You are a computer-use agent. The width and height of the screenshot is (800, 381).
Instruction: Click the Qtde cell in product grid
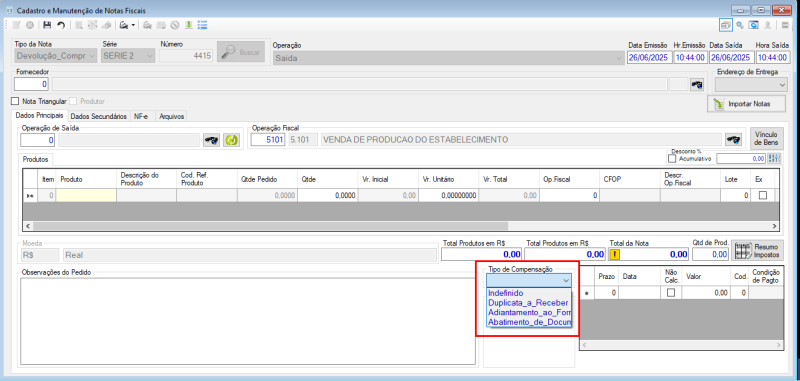[327, 195]
